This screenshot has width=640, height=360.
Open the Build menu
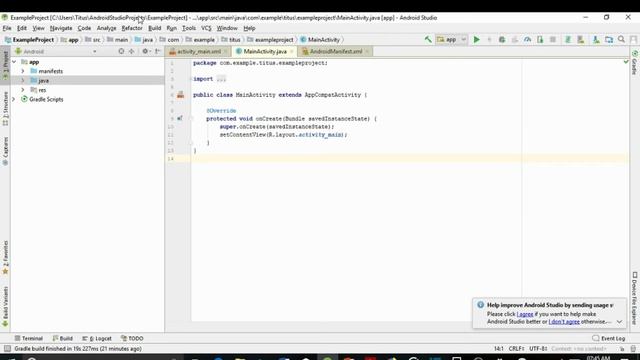154,28
